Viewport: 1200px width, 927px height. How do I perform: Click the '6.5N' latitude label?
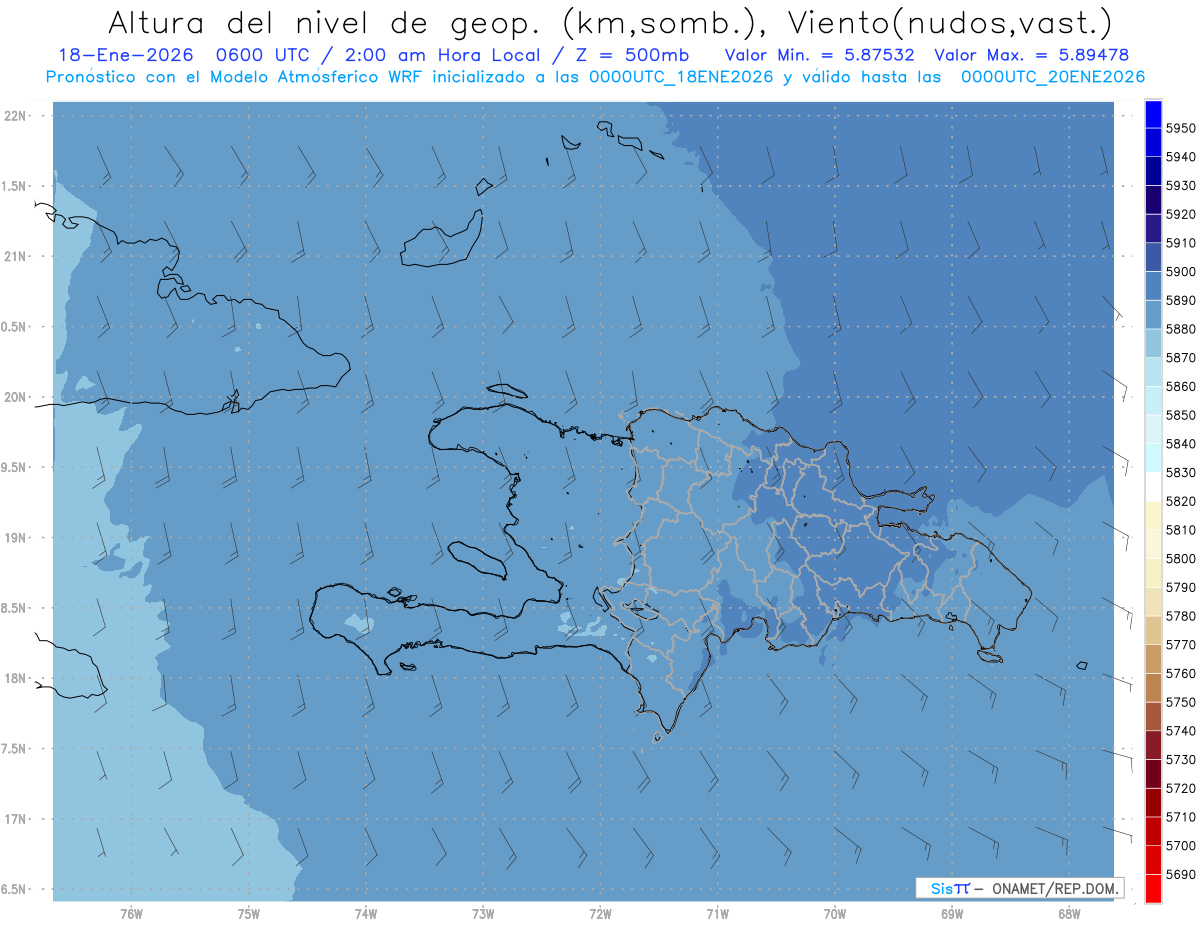click(14, 889)
